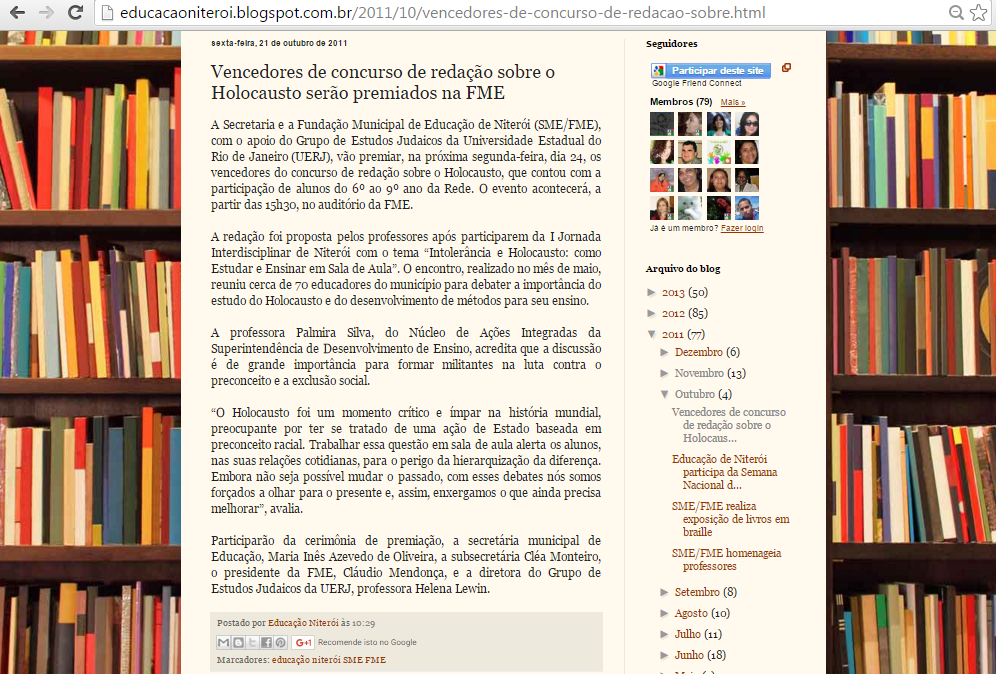Click the Fazer login link
The image size is (996, 674).
(x=742, y=228)
